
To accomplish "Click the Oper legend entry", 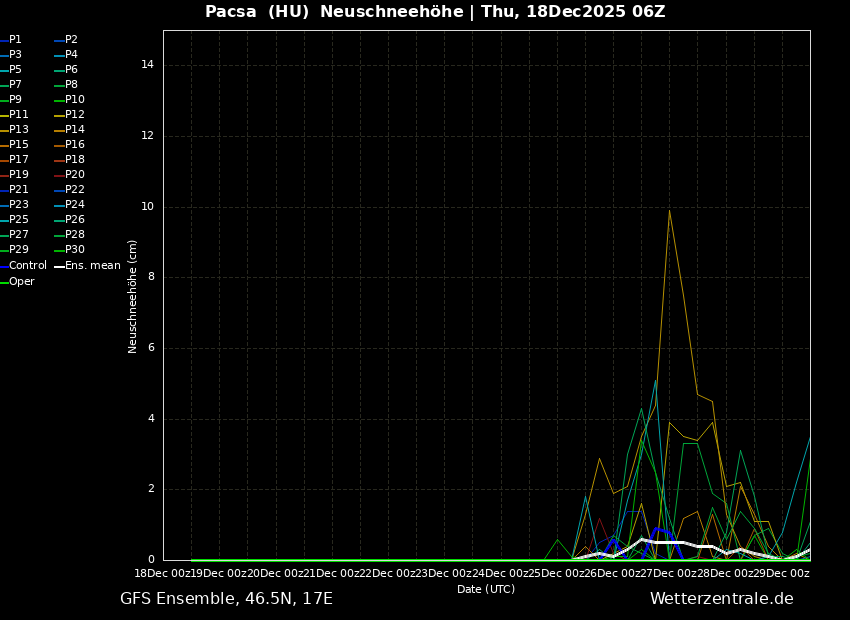I will pos(21,282).
